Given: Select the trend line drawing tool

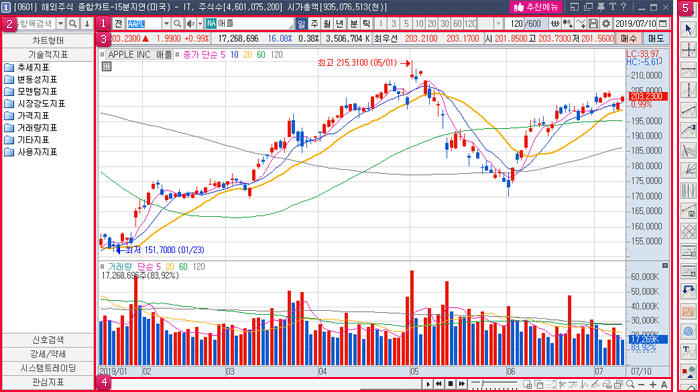Looking at the screenshot, I should (688, 110).
